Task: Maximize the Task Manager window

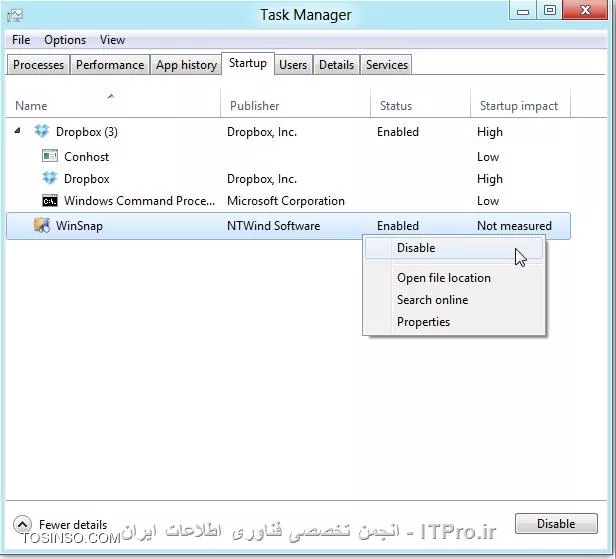Action: click(550, 10)
